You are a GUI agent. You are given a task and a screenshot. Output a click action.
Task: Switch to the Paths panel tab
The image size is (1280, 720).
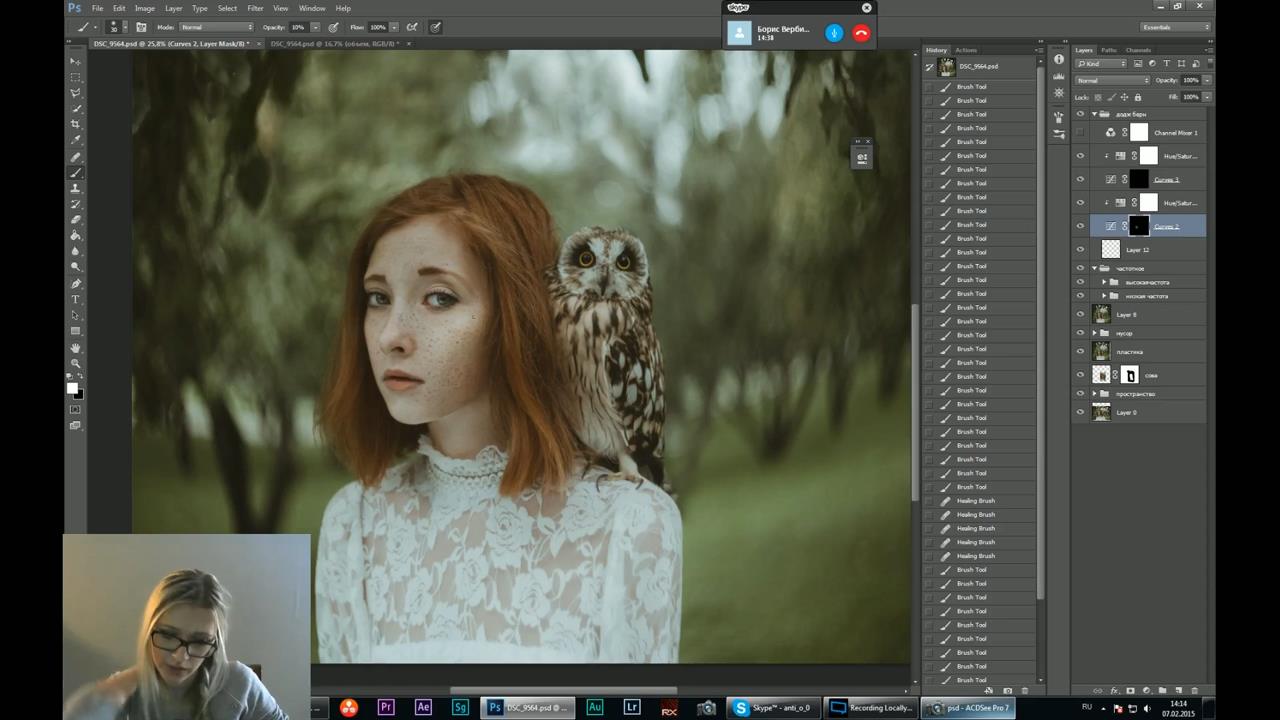[1109, 50]
